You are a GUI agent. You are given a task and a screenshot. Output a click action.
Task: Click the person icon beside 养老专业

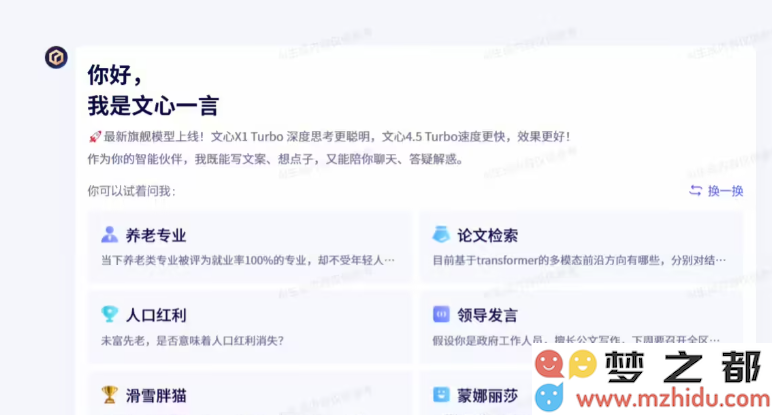[109, 235]
